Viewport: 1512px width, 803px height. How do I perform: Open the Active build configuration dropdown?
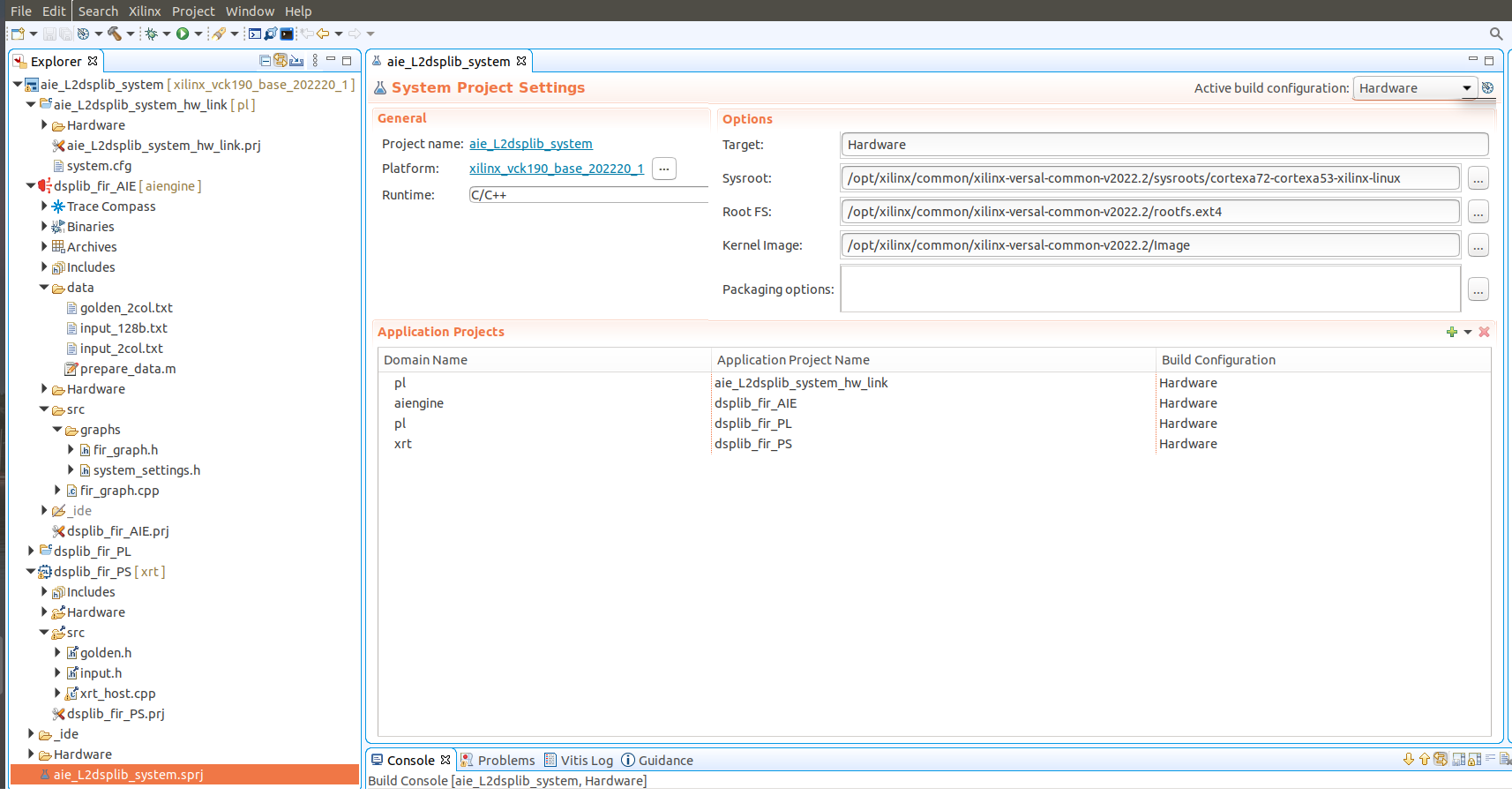[1414, 87]
